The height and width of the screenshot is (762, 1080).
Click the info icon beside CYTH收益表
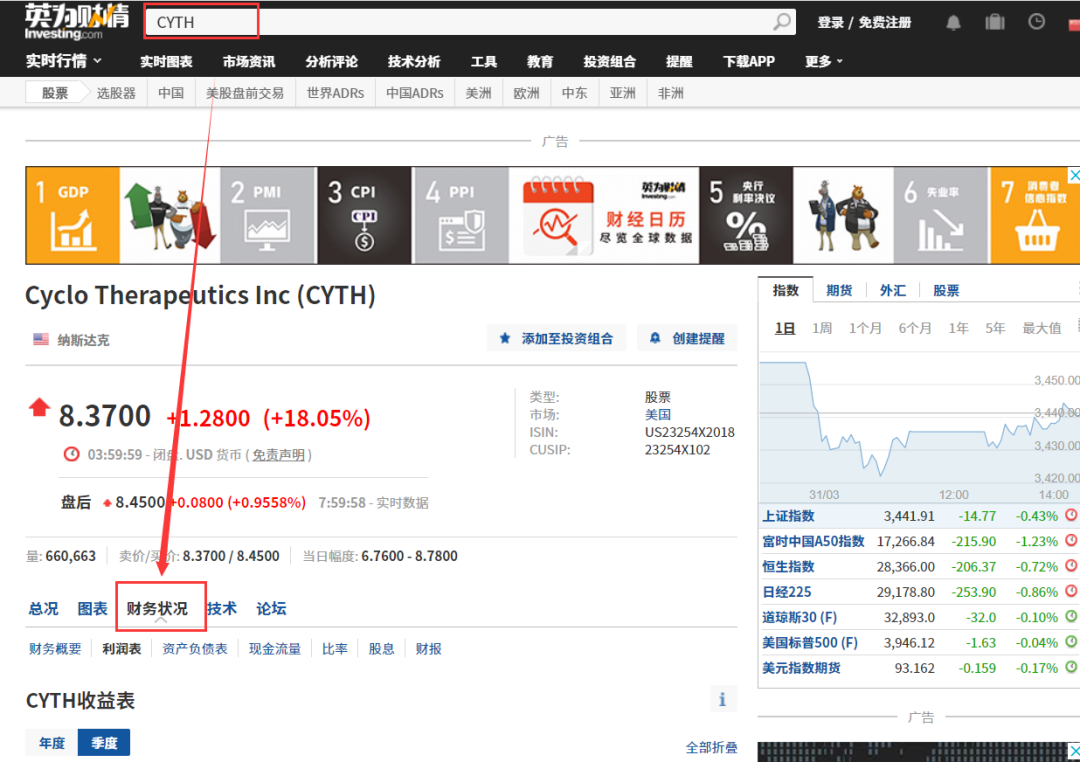pyautogui.click(x=723, y=698)
